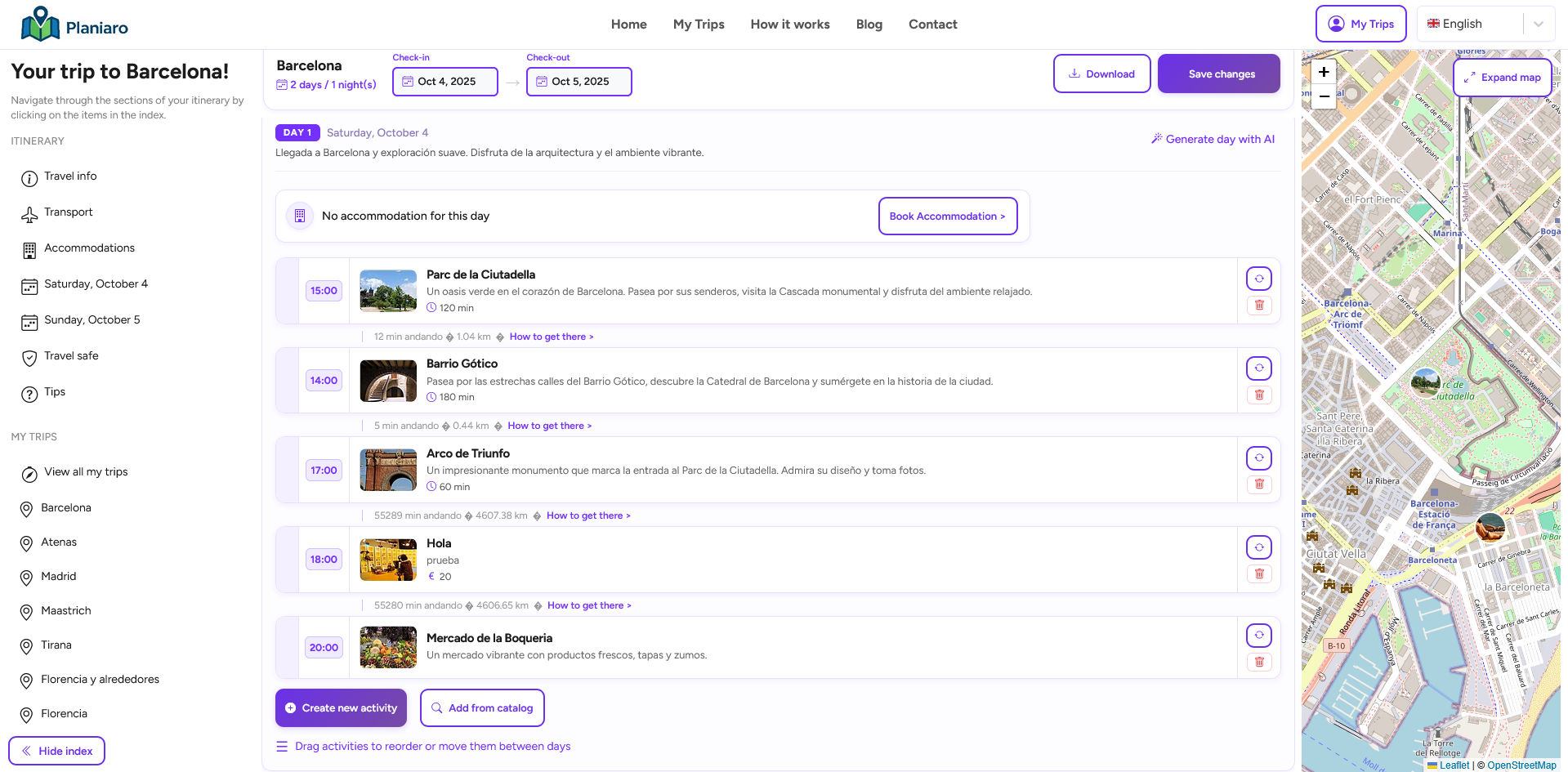
Task: Open How it works page
Action: point(790,25)
